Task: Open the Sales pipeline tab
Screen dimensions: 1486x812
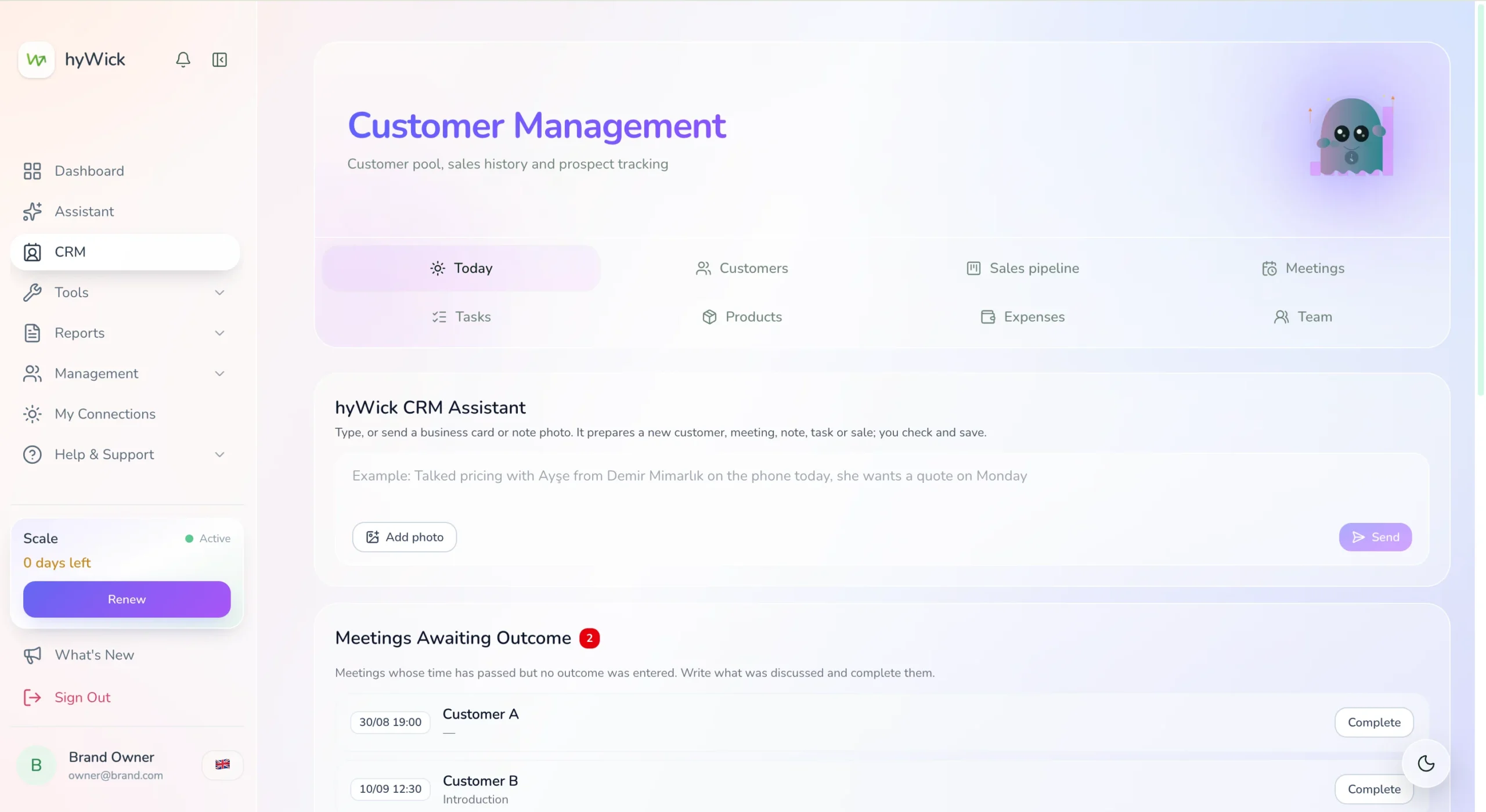Action: point(1022,268)
